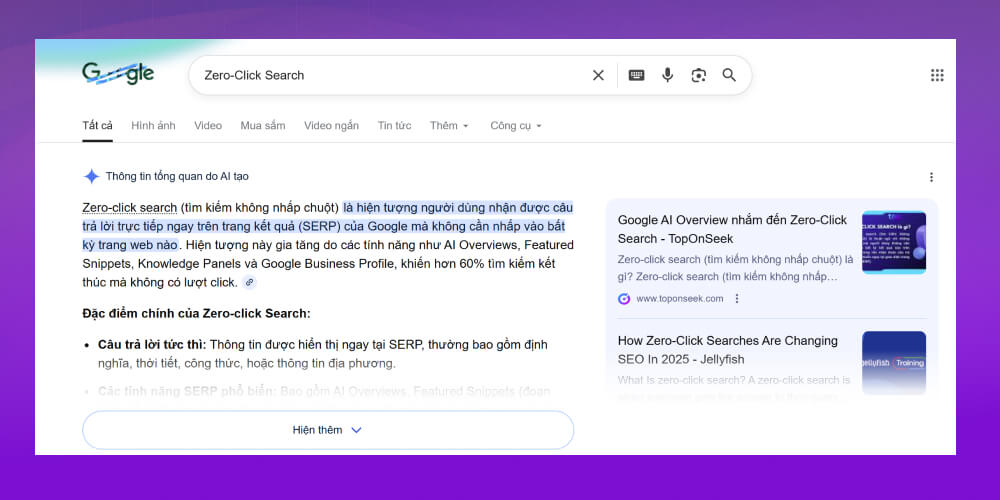Image resolution: width=1000 pixels, height=500 pixels.
Task: Open How Zero-Click Searches Are Changing SEO result
Action: click(x=728, y=349)
